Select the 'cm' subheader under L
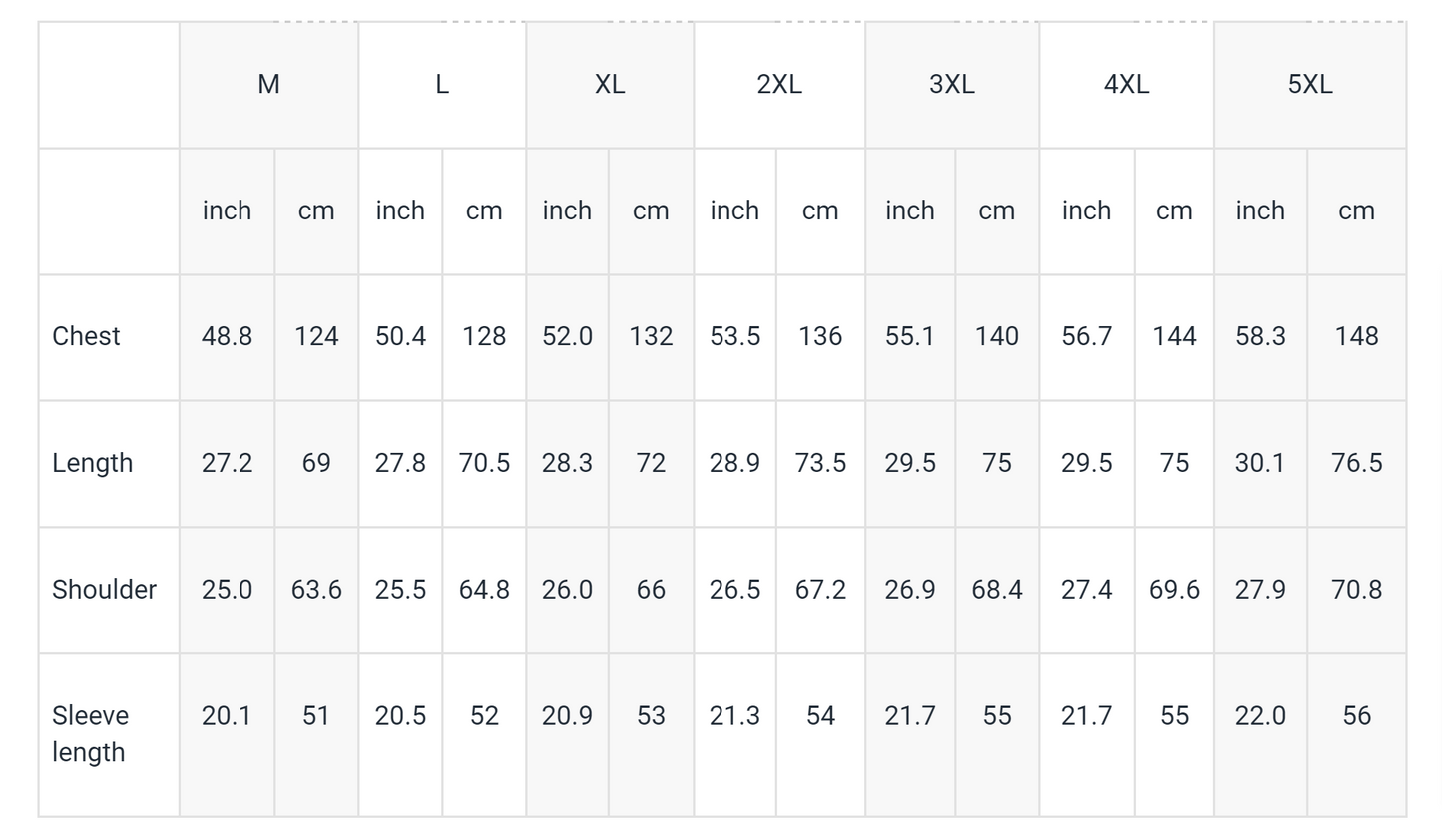Image resolution: width=1442 pixels, height=840 pixels. [x=484, y=210]
